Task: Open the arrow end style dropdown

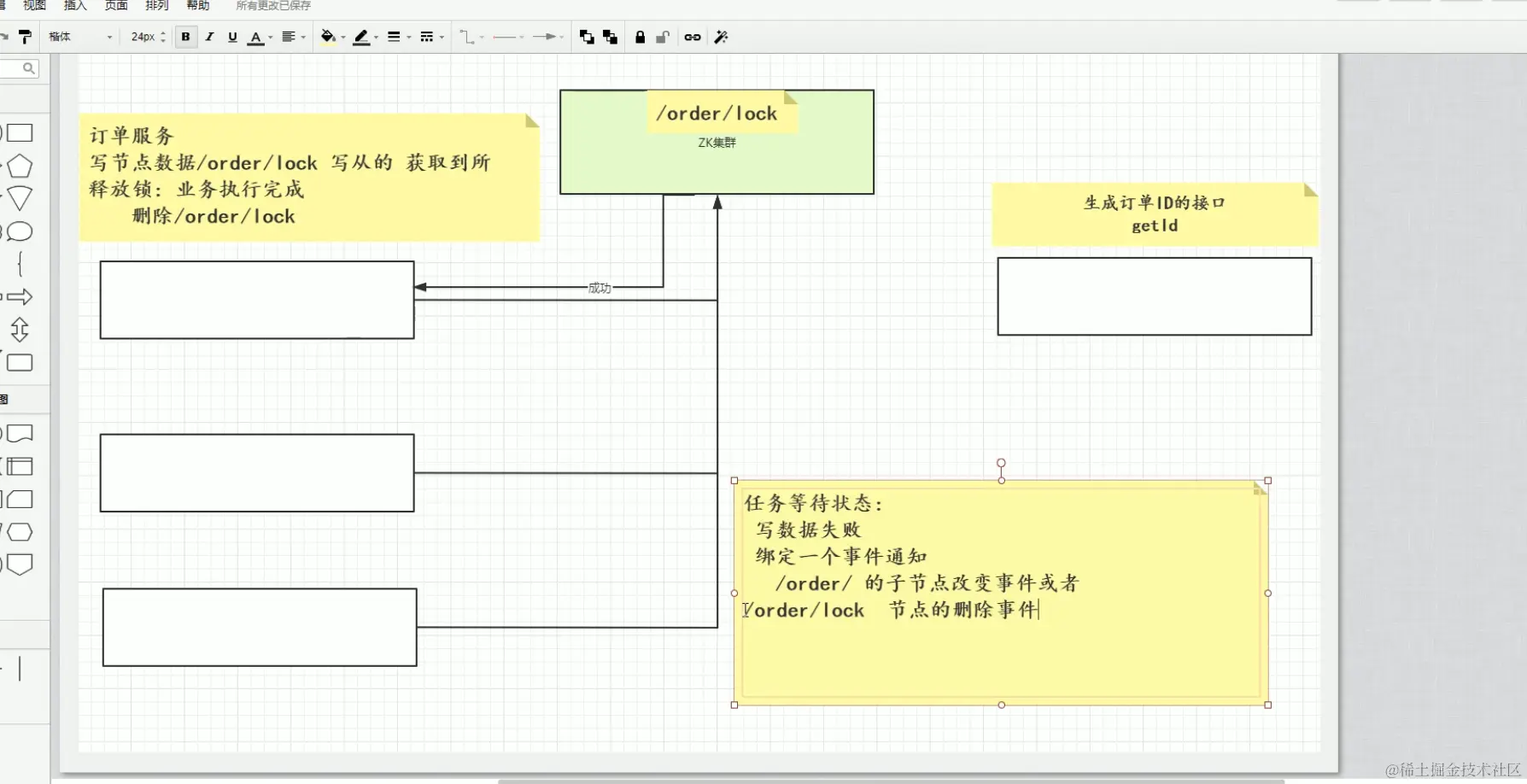Action: point(547,37)
